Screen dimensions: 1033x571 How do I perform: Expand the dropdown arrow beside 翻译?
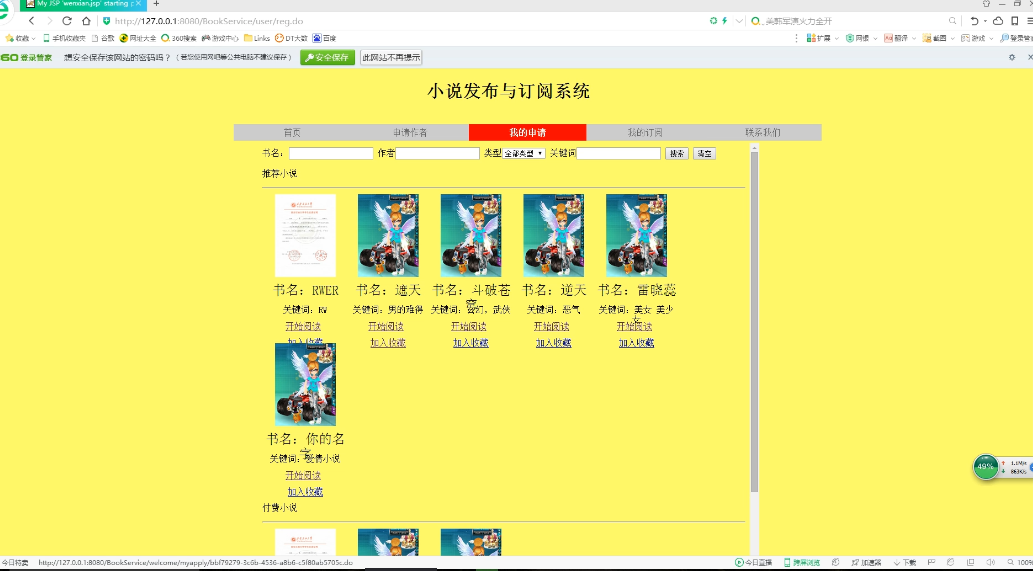tap(914, 38)
